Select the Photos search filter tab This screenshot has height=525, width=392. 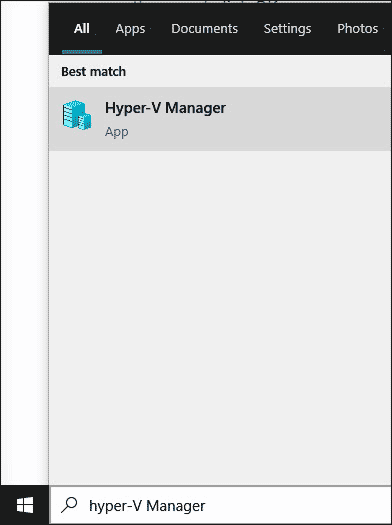tap(357, 28)
